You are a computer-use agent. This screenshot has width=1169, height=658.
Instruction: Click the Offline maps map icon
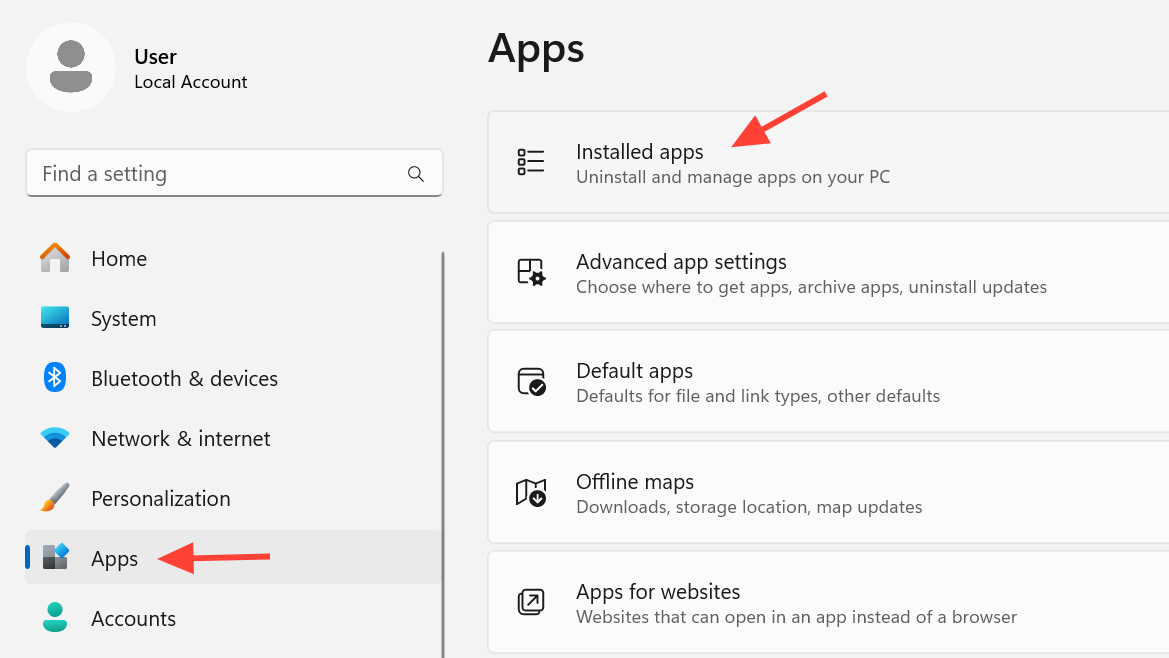[x=531, y=492]
